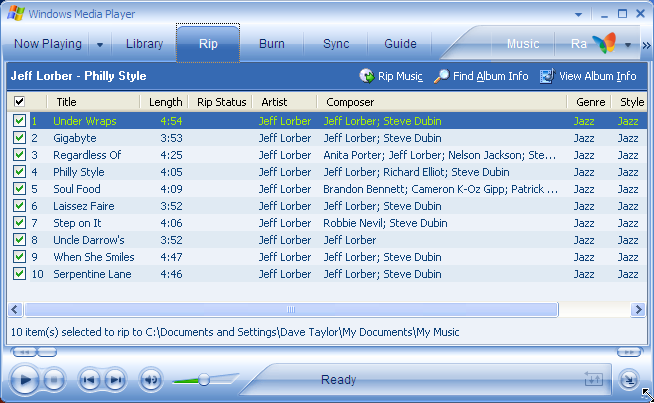Click the Step on It title
The image size is (654, 403).
77,223
